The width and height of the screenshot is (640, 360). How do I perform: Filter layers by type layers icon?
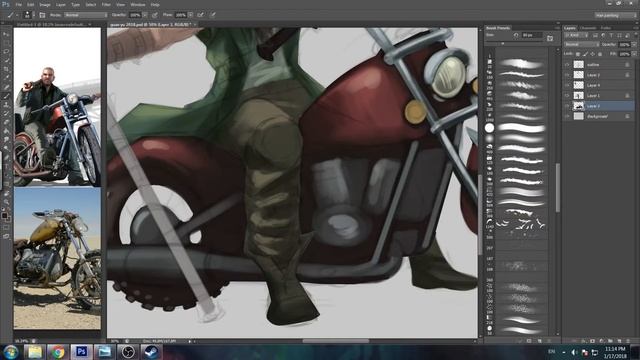[x=611, y=36]
